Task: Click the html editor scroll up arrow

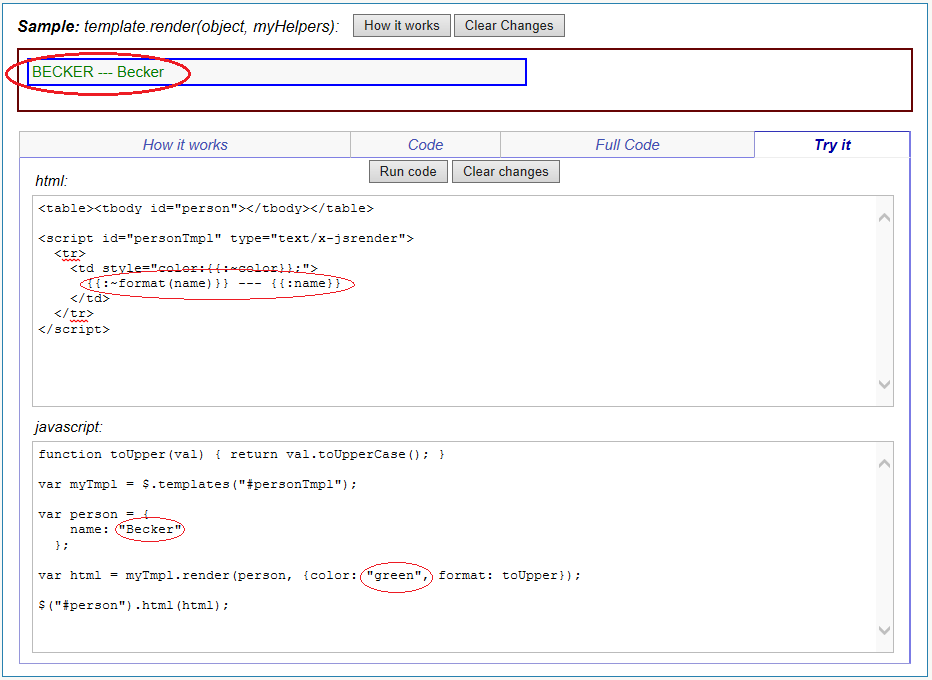Action: tap(884, 218)
